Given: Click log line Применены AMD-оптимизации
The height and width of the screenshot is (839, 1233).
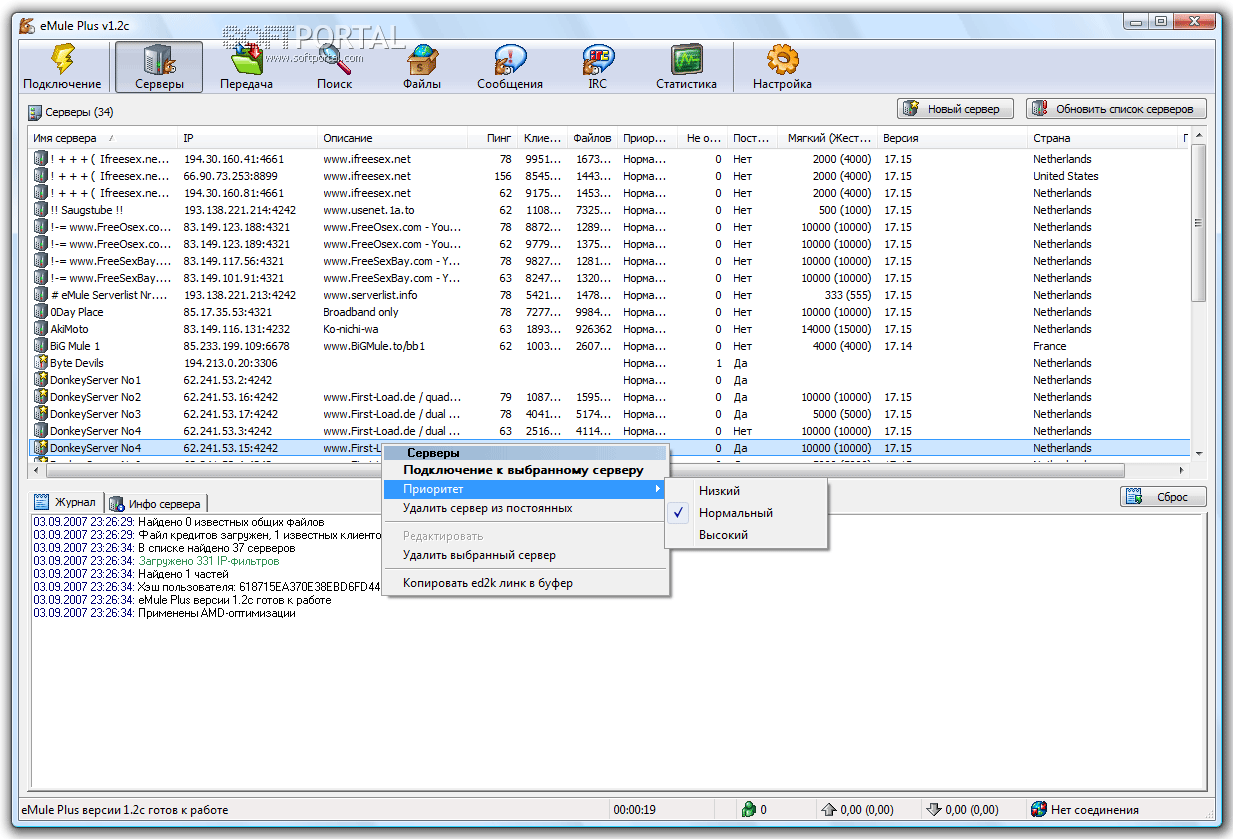Looking at the screenshot, I should (x=164, y=613).
